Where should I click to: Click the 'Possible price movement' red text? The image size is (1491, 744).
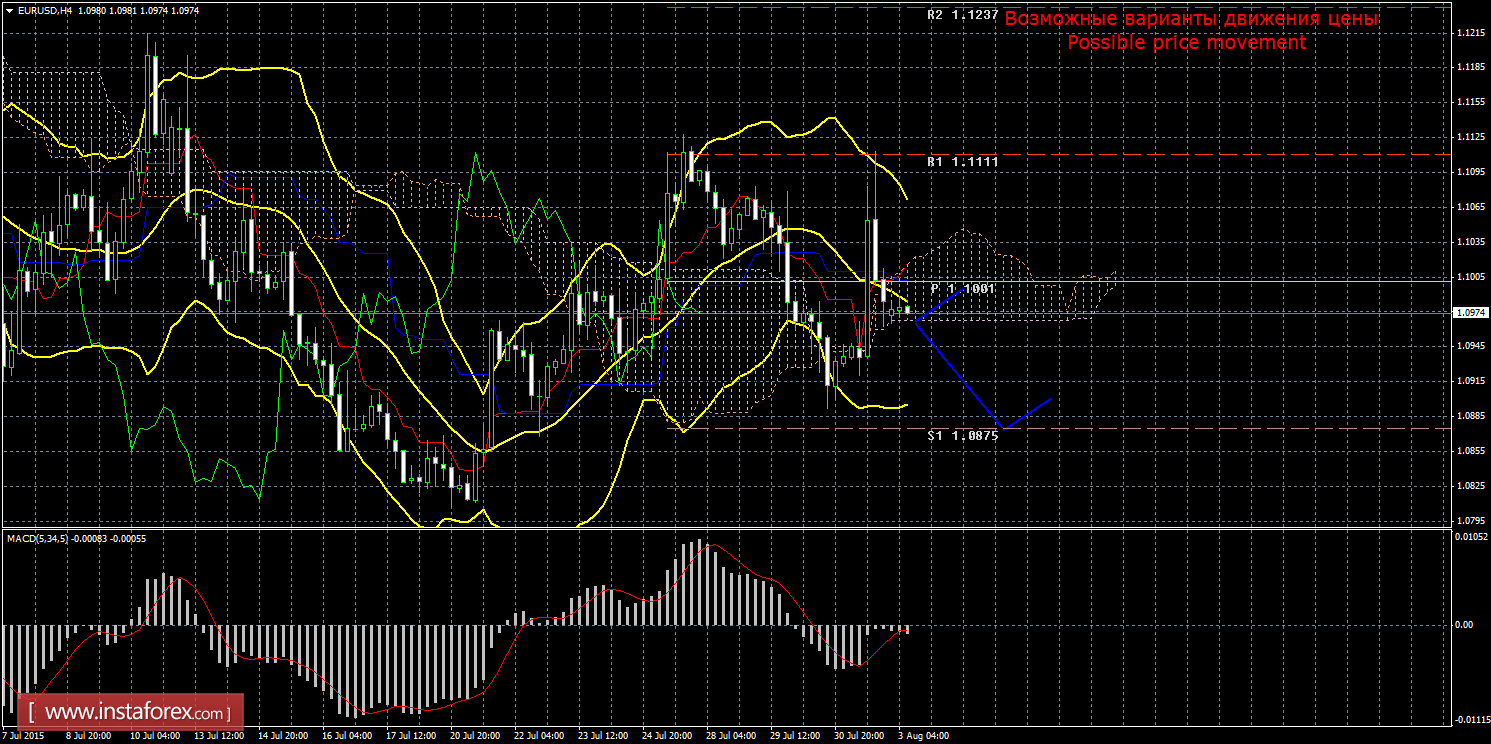[1186, 43]
